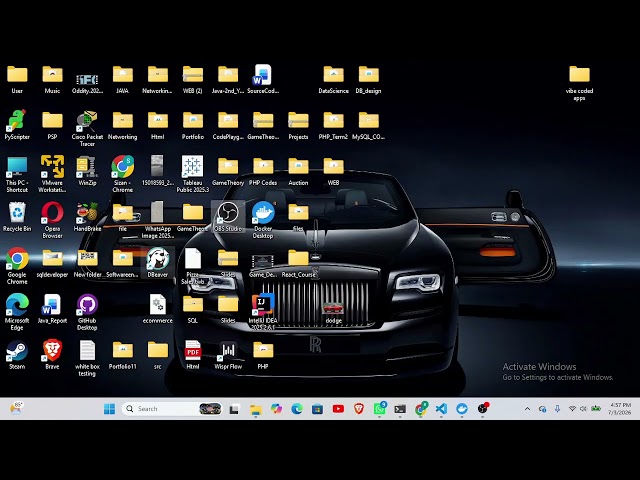Select the Docker Desktop shortcut icon
The height and width of the screenshot is (480, 640).
pos(263,220)
